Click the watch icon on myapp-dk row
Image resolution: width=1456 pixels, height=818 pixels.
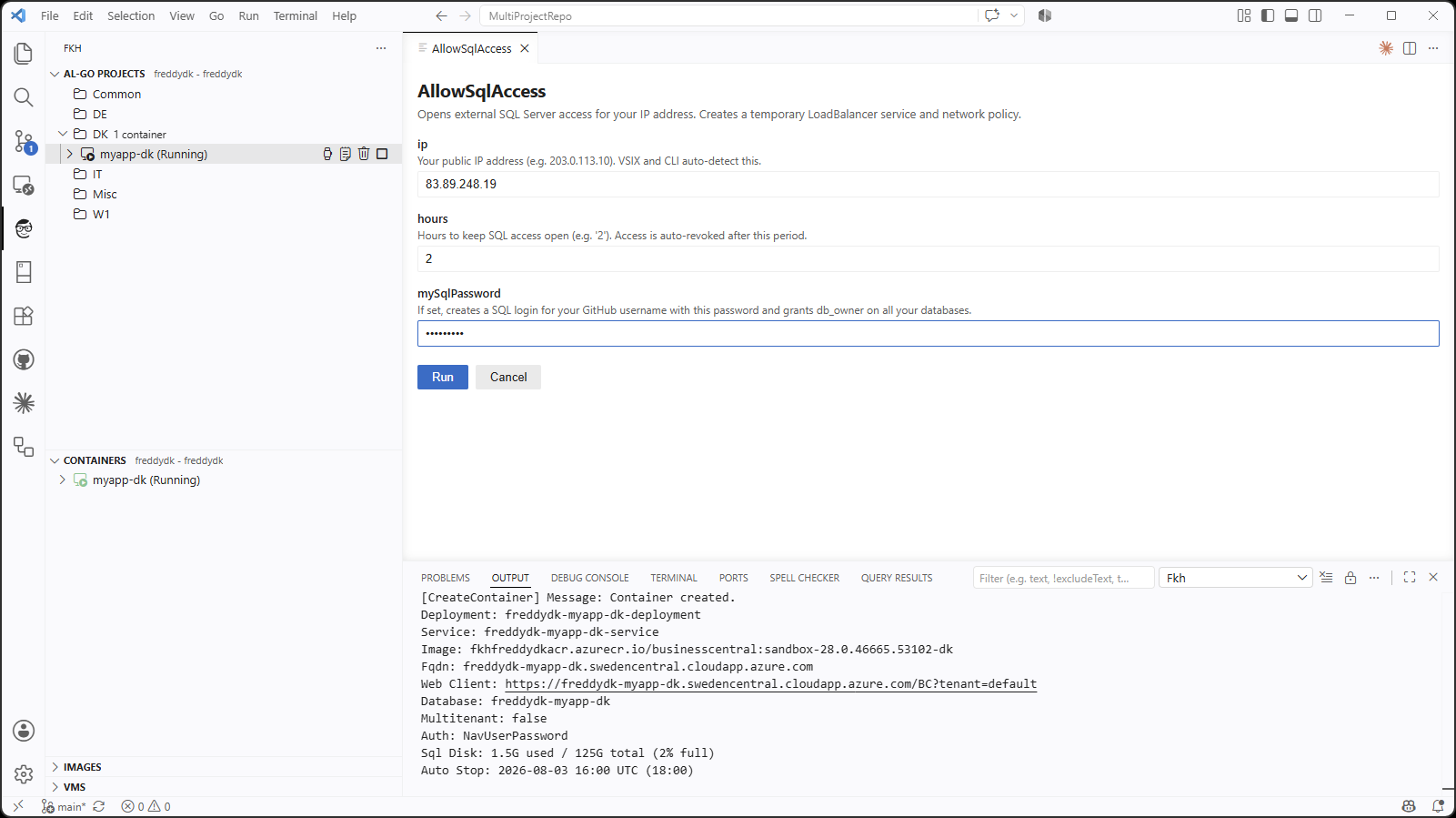[x=327, y=154]
